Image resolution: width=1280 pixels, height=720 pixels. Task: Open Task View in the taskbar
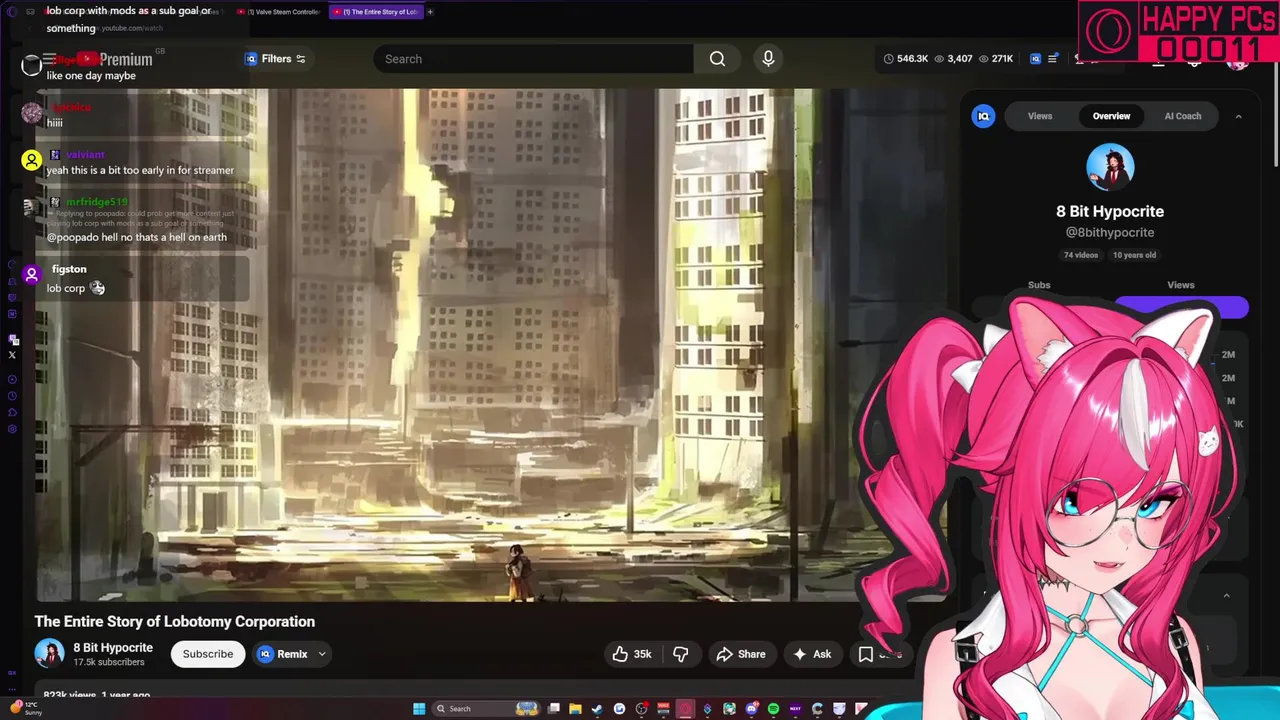click(553, 709)
